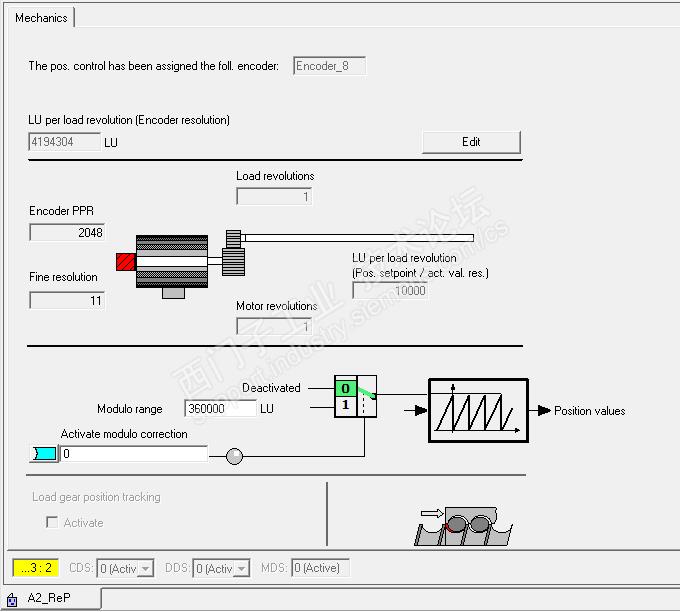Switch to the Mechanics tab
680x612 pixels.
coord(41,18)
